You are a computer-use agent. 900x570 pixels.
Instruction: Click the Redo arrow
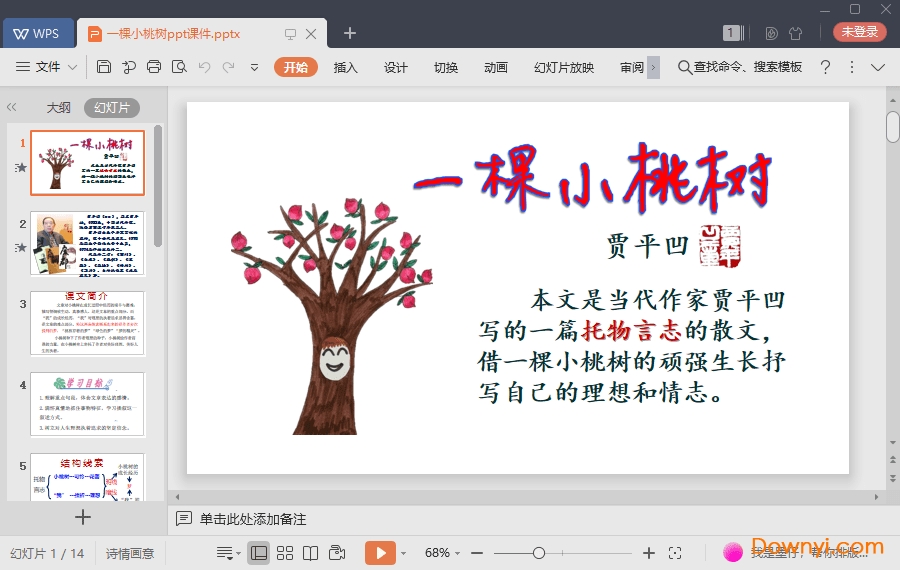click(228, 67)
